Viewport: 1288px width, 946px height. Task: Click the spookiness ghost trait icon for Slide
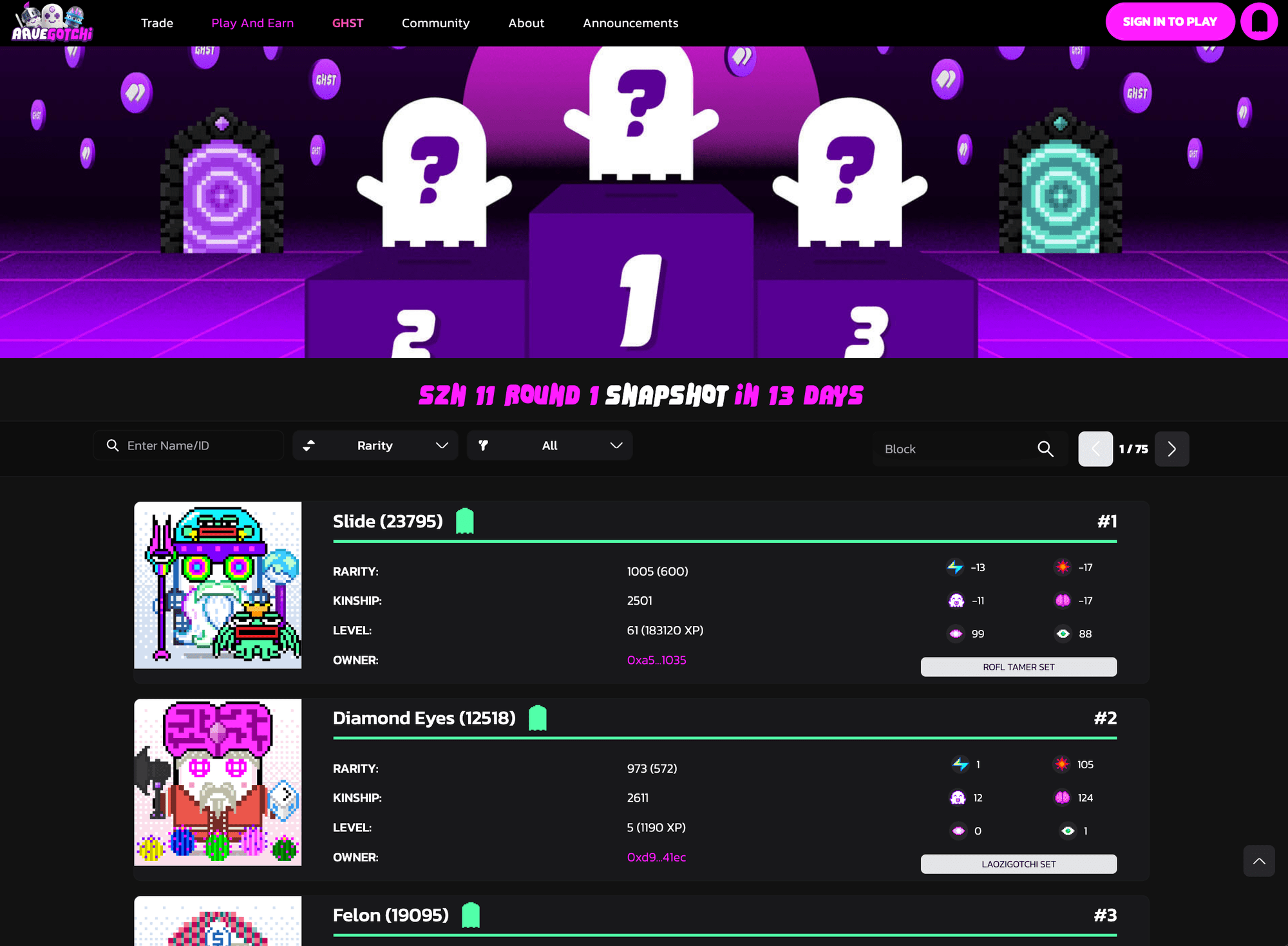pyautogui.click(x=955, y=600)
